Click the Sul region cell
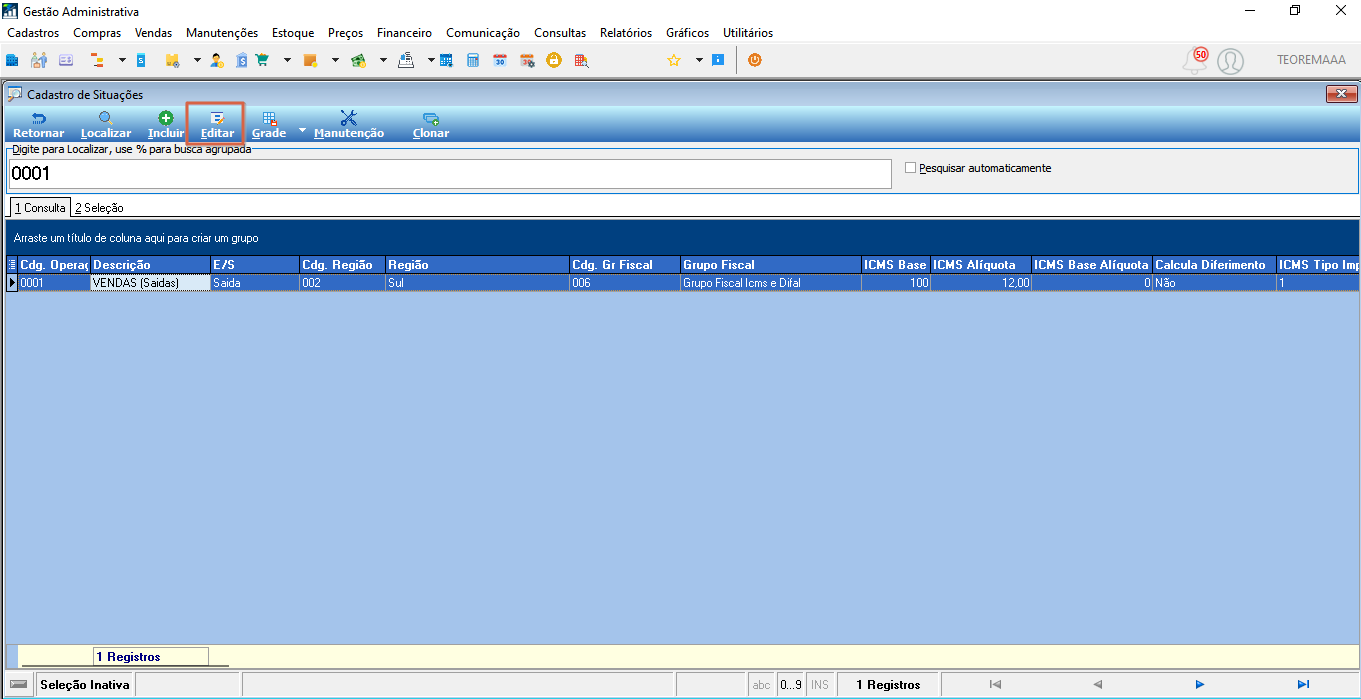 476,283
